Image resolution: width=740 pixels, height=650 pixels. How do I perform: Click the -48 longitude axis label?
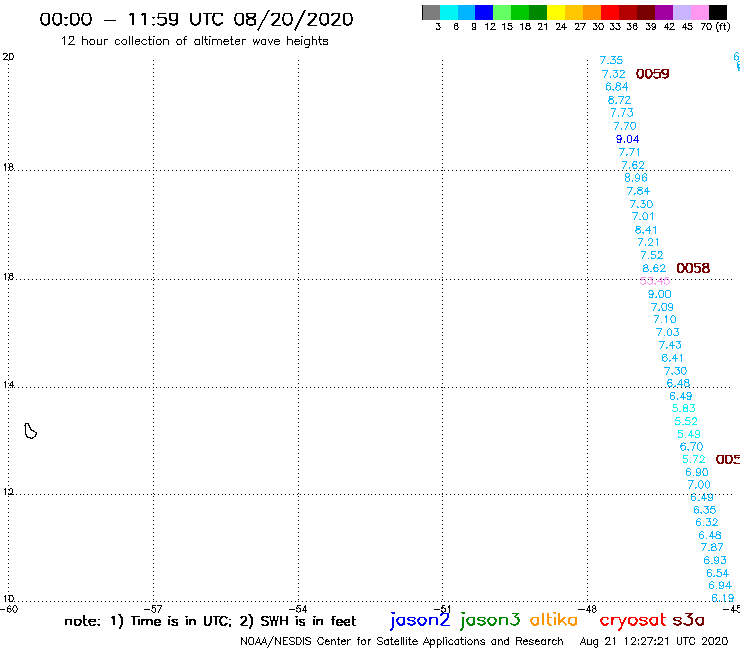[x=588, y=609]
